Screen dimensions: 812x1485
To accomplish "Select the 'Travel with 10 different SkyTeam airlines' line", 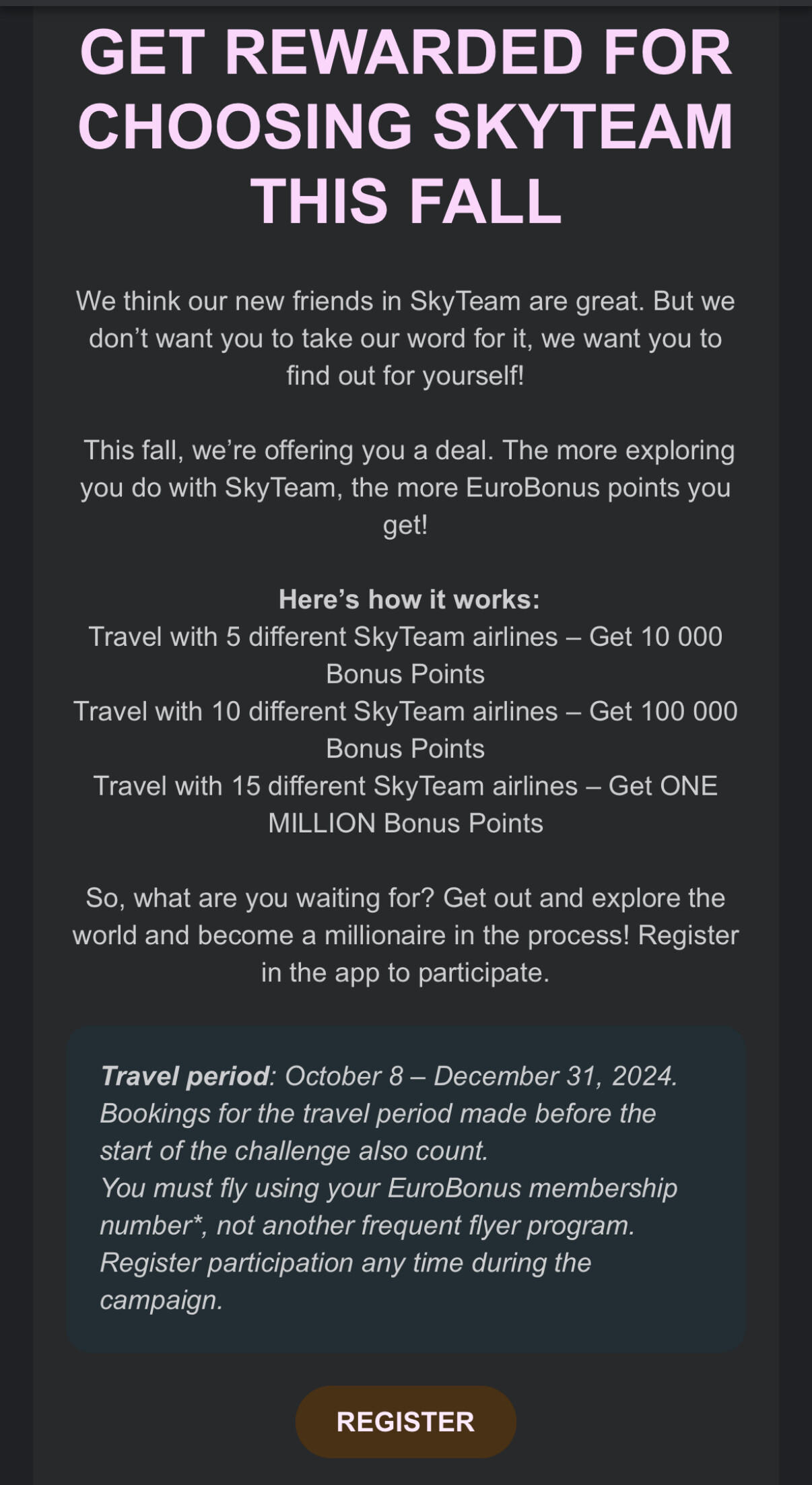I will [x=315, y=712].
